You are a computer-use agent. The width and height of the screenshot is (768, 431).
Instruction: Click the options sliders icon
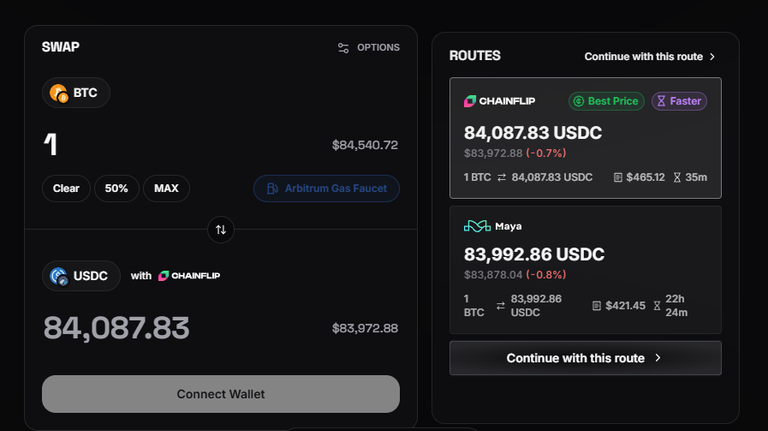tap(343, 48)
